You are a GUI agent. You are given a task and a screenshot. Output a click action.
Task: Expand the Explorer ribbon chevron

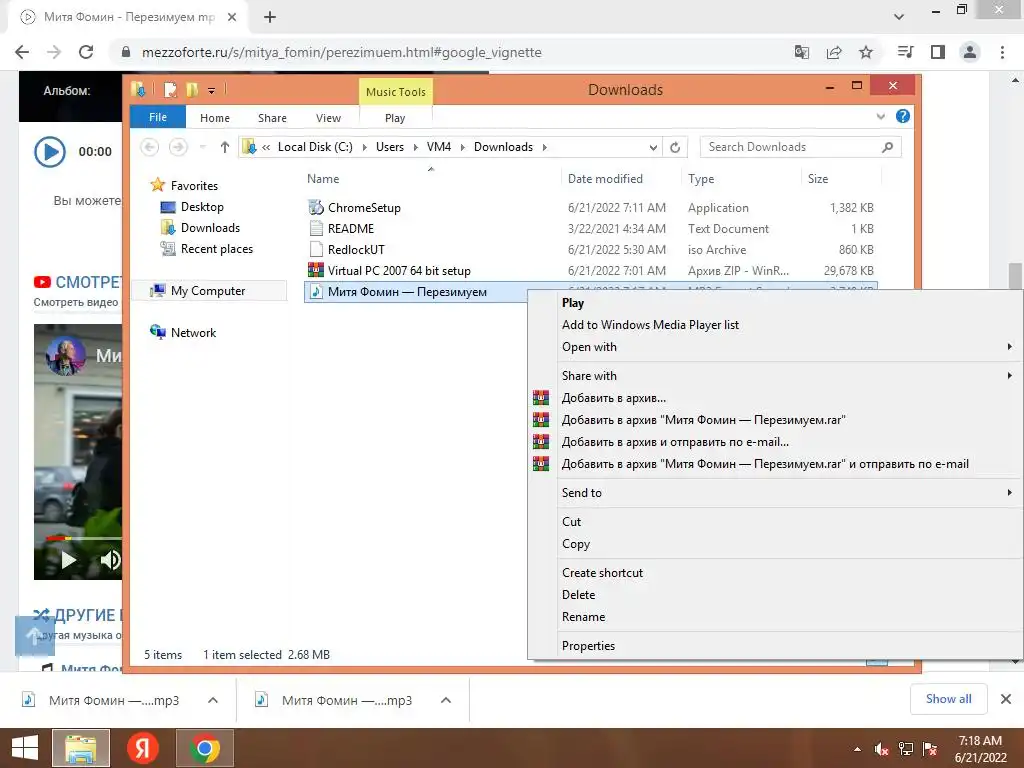pos(880,117)
